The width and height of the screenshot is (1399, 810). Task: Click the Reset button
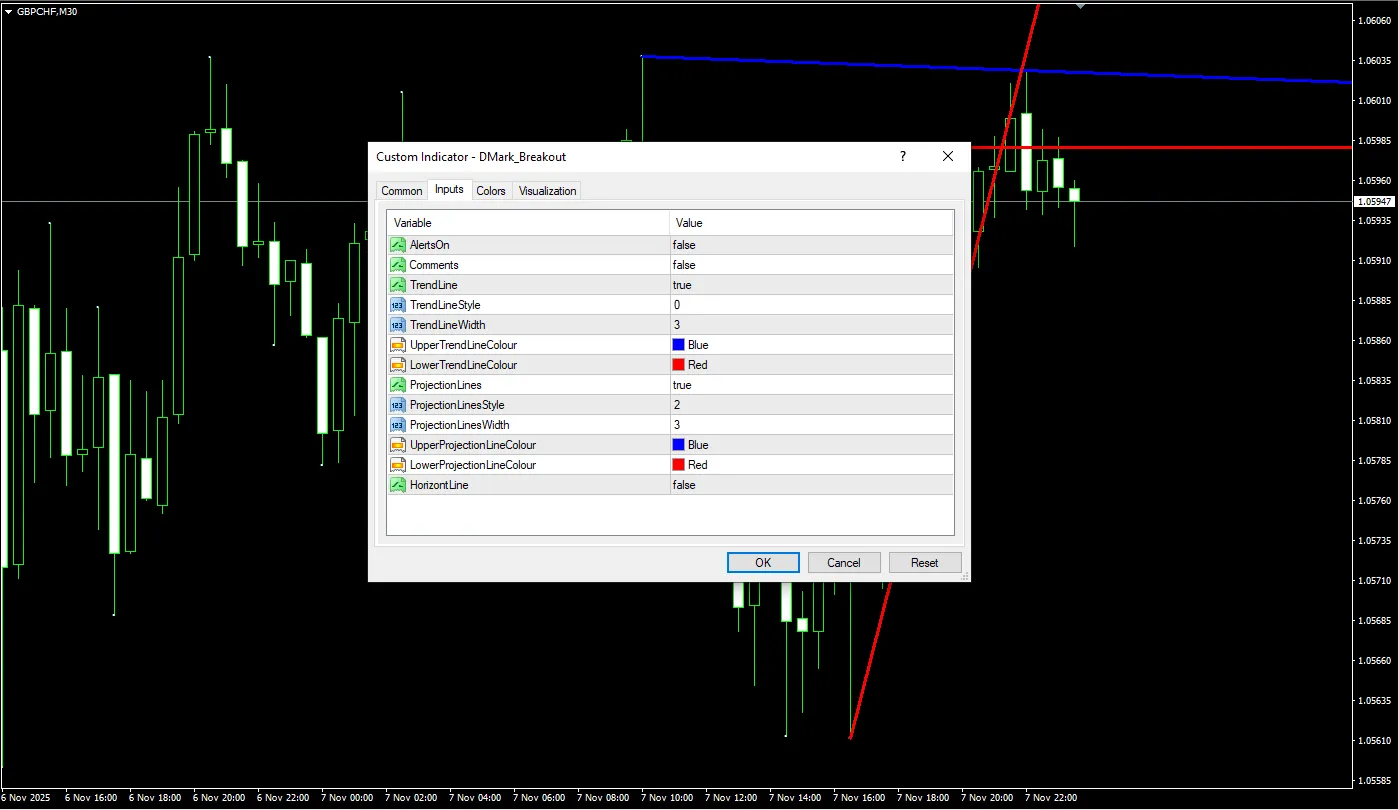924,563
